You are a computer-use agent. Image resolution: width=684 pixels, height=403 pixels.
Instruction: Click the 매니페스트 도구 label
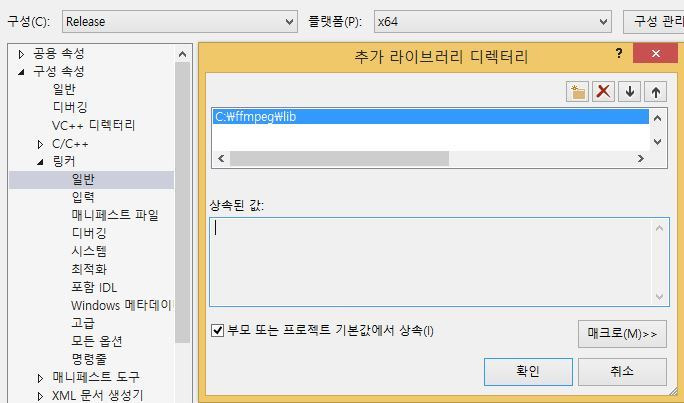pyautogui.click(x=96, y=377)
